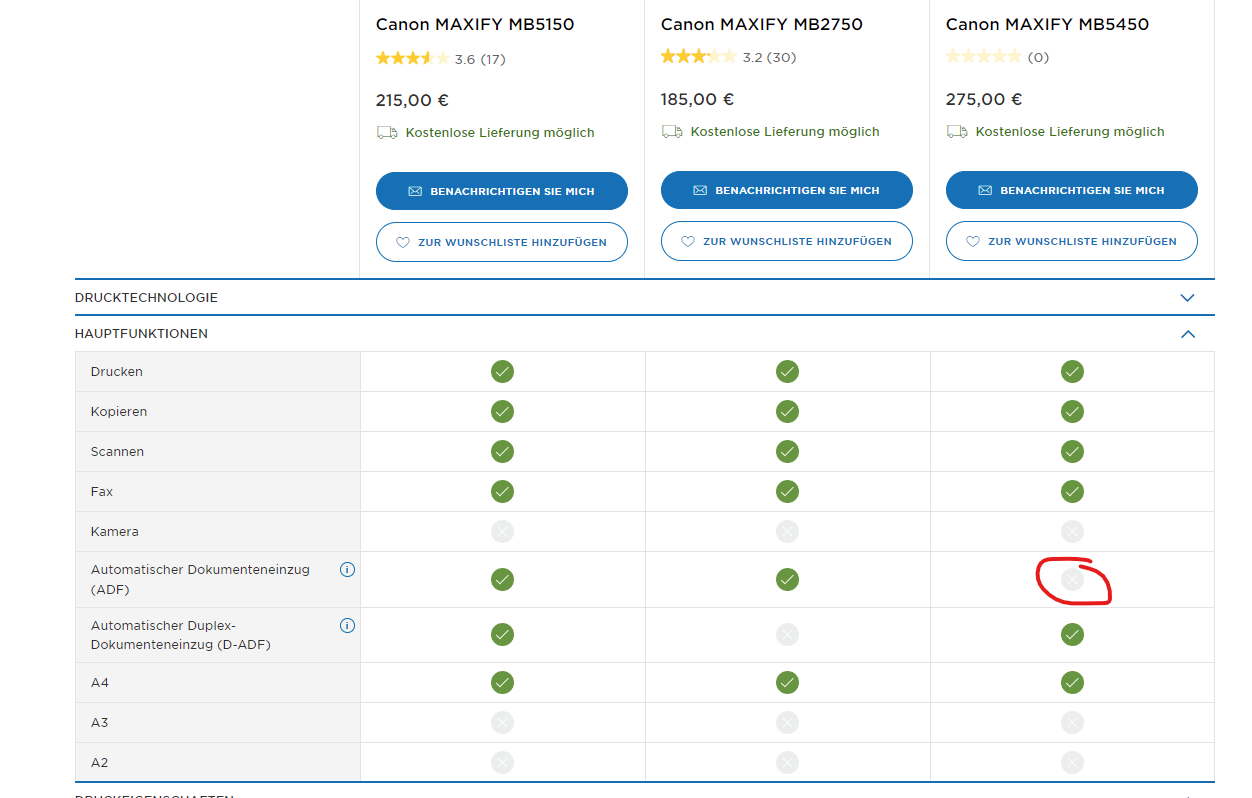
Task: Click the delivery truck icon under MB5150
Action: pos(387,133)
